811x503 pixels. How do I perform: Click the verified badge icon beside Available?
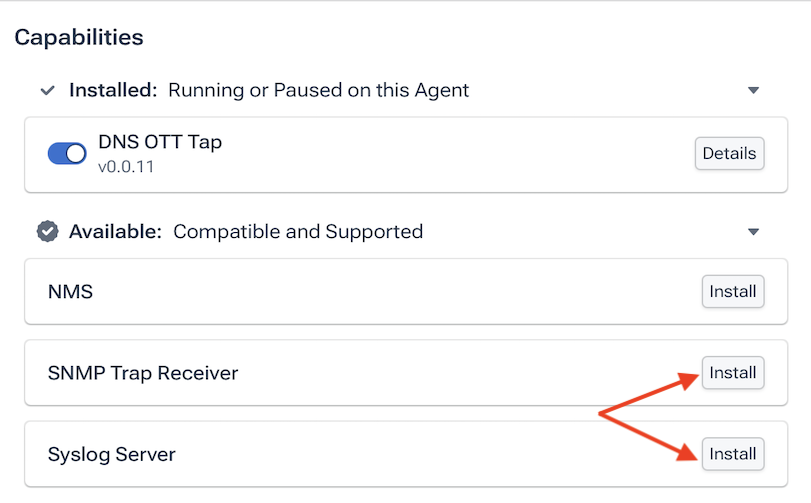click(x=48, y=232)
